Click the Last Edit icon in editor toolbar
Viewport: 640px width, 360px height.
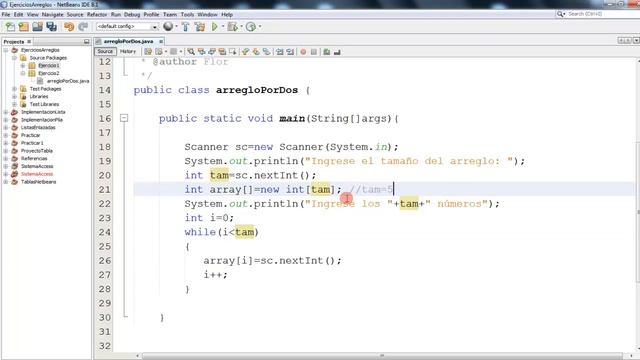[148, 52]
